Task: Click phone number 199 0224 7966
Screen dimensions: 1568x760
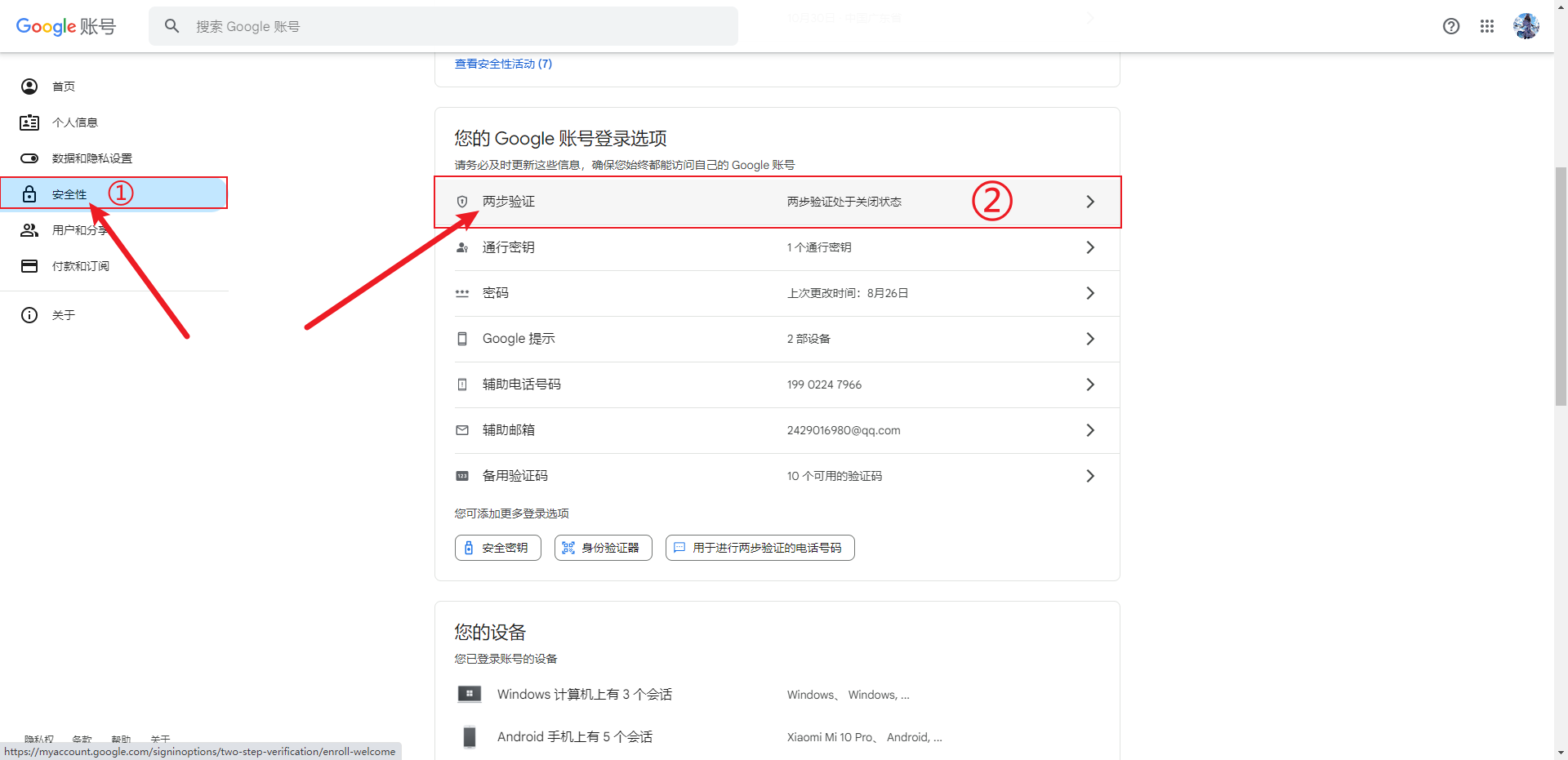Action: pos(824,384)
